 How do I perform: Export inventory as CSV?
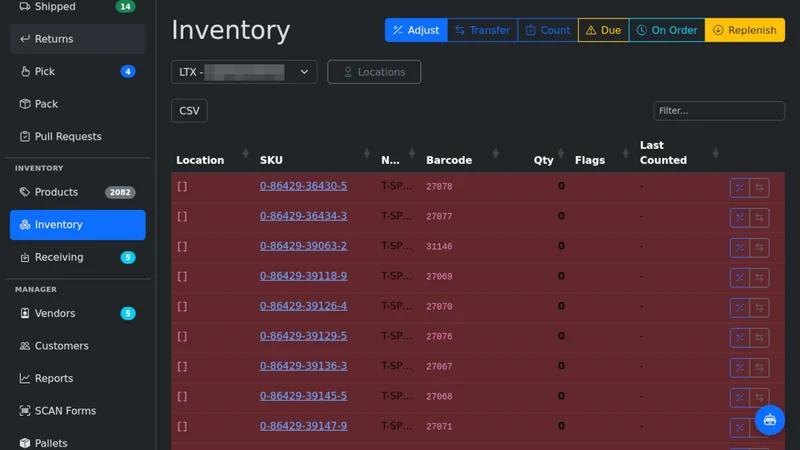click(x=189, y=111)
